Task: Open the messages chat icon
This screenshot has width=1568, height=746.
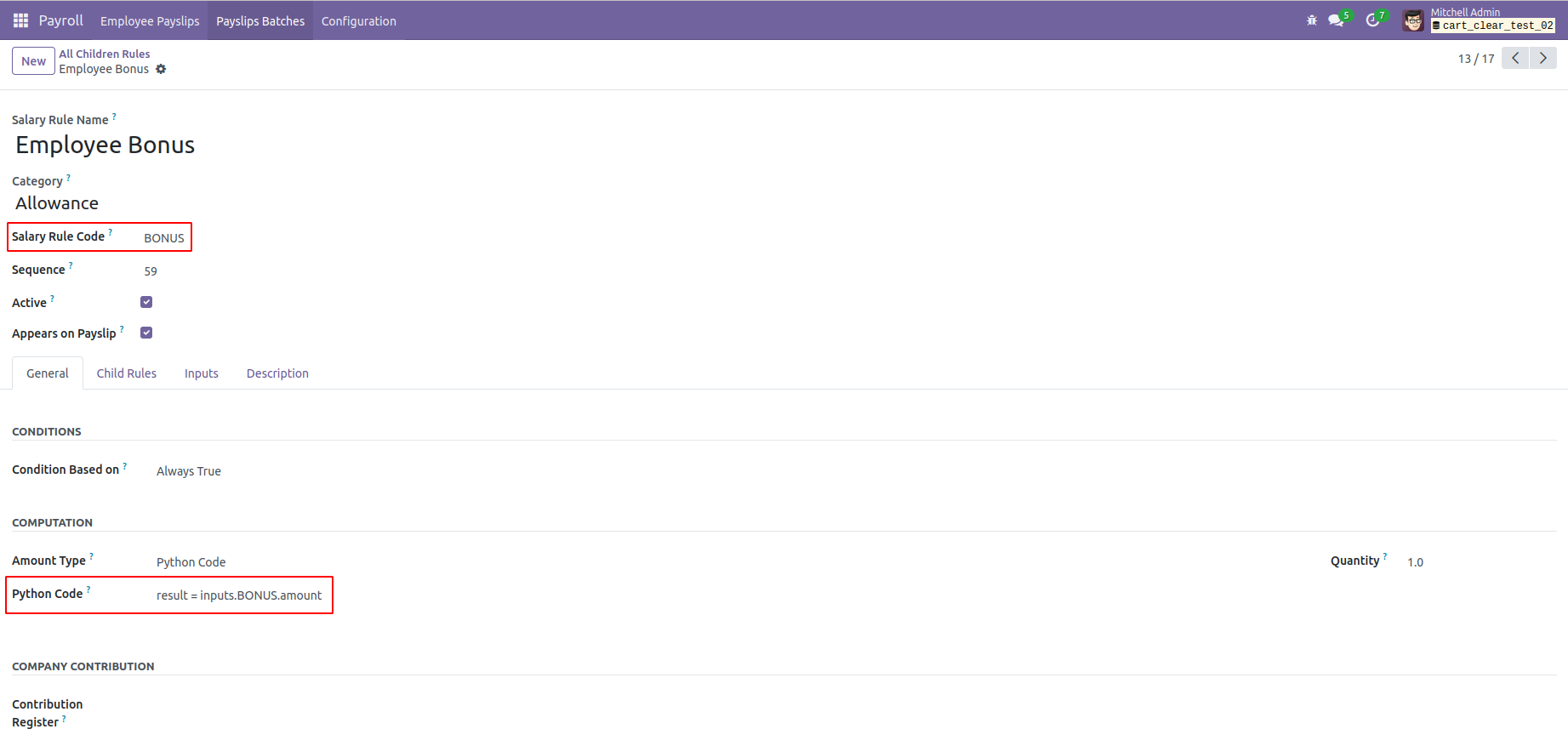Action: 1336,20
